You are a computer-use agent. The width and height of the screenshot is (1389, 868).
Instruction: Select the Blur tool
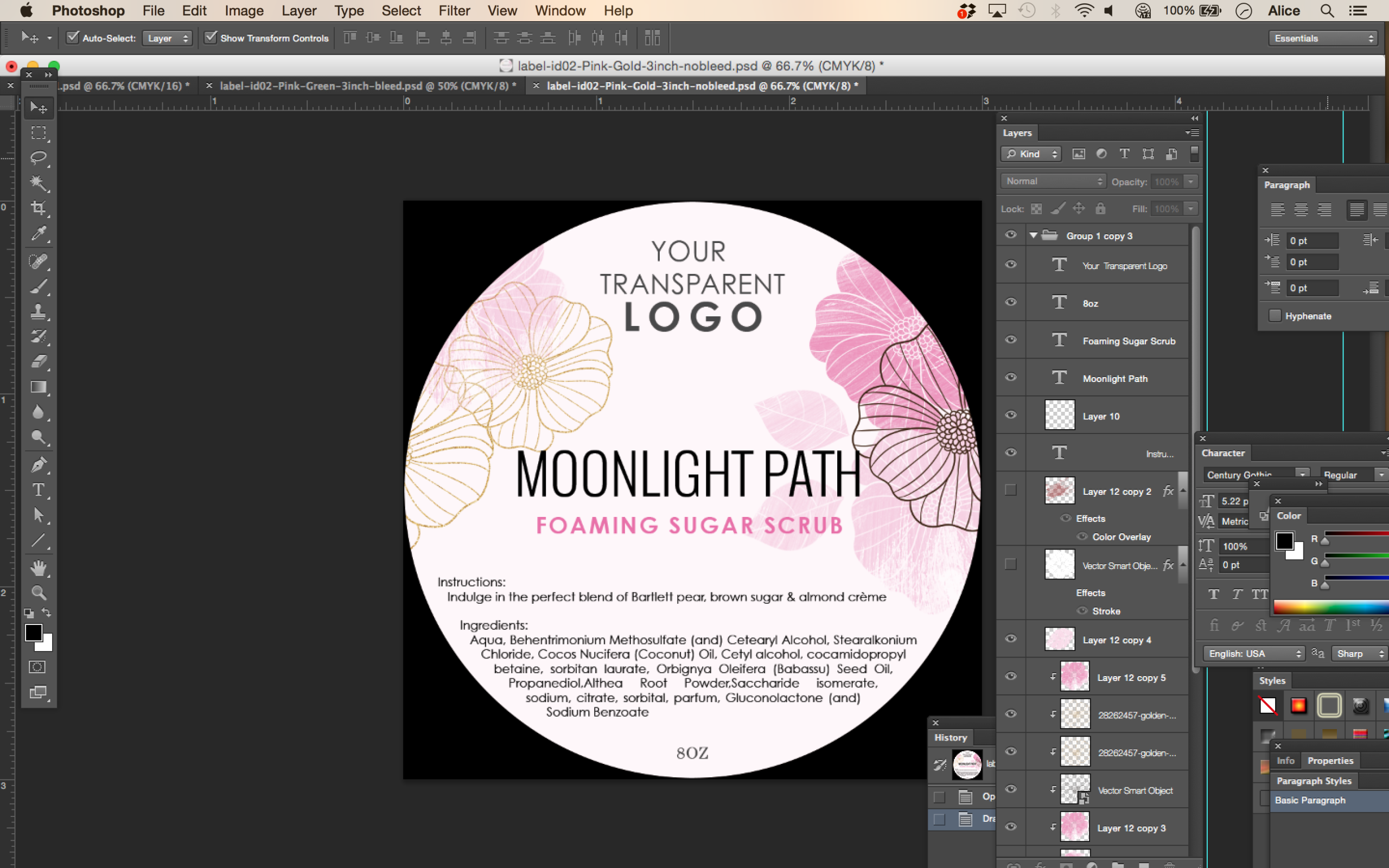(39, 412)
